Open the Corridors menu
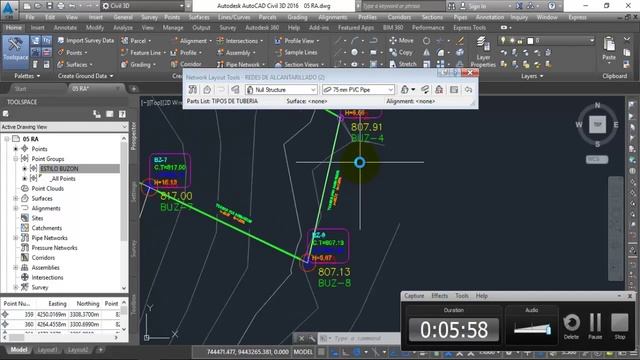Viewport: 640px width, 360px height. pyautogui.click(x=399, y=17)
